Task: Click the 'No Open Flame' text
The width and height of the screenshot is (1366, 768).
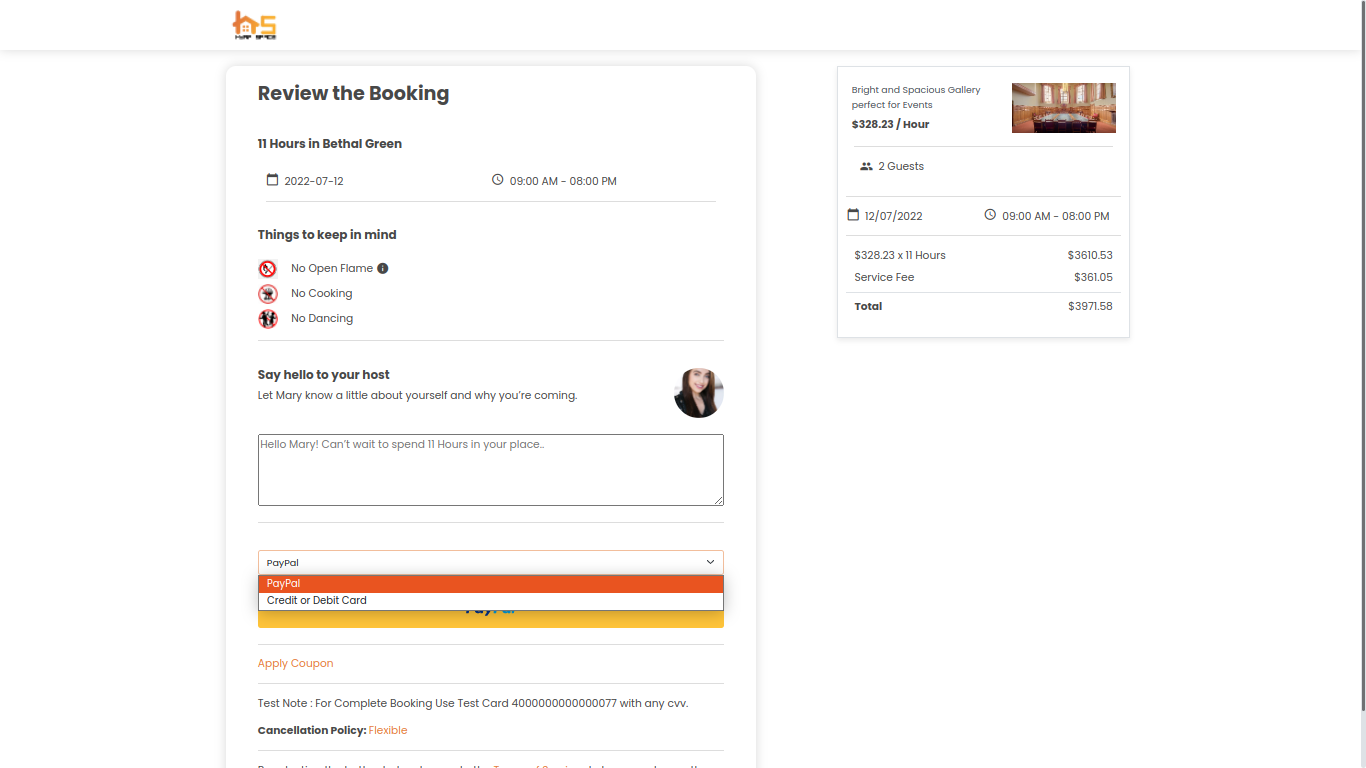Action: (x=332, y=268)
